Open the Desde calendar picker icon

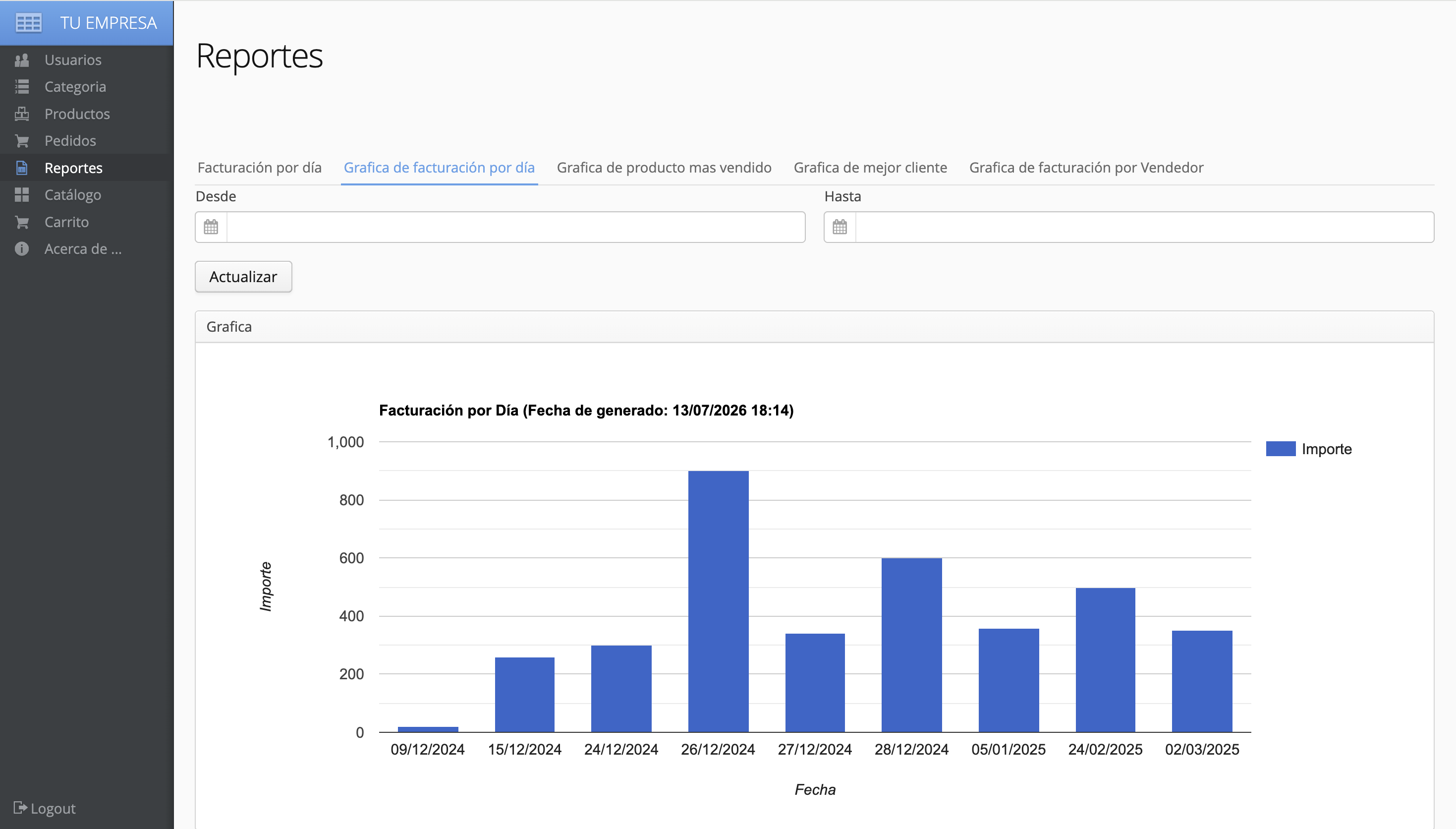coord(211,227)
